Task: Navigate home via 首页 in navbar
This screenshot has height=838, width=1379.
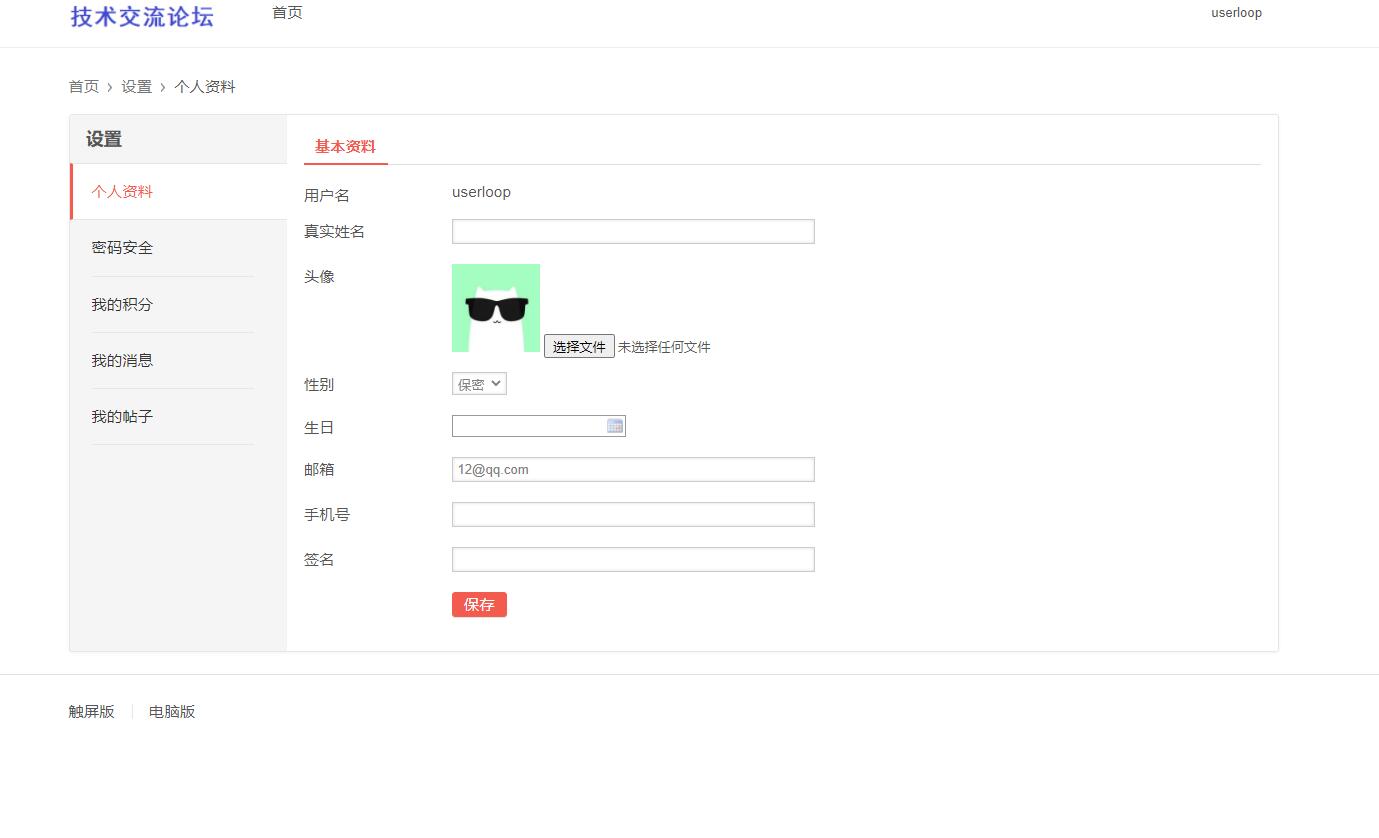Action: [286, 12]
